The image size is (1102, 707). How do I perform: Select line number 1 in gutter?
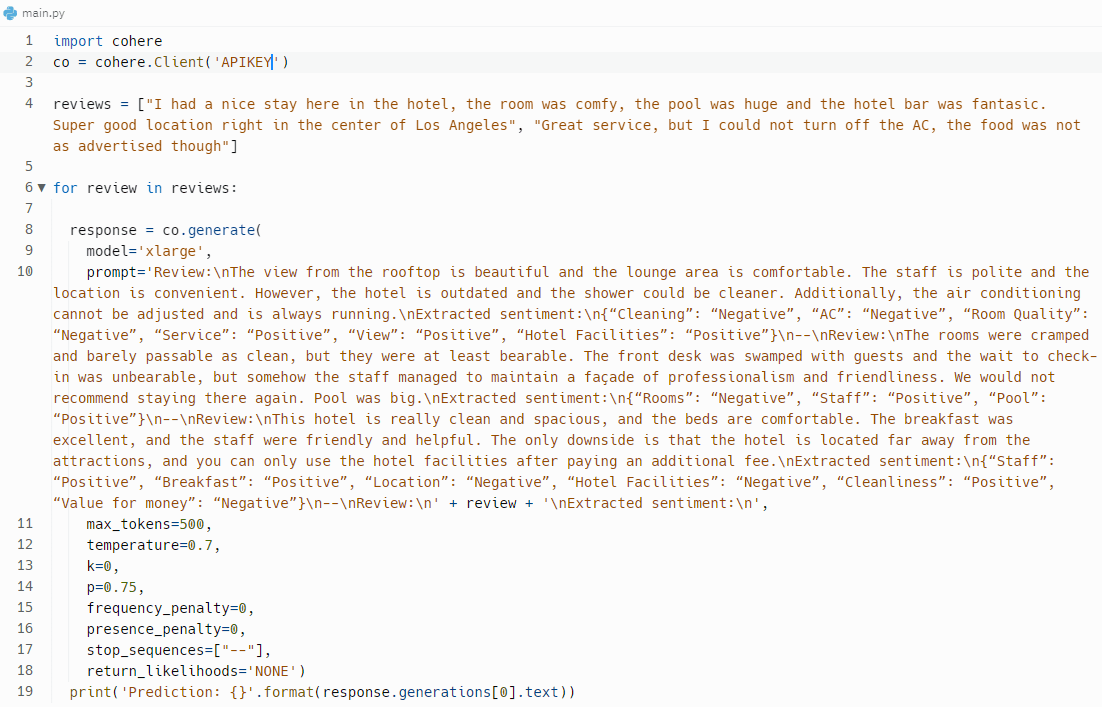(29, 40)
